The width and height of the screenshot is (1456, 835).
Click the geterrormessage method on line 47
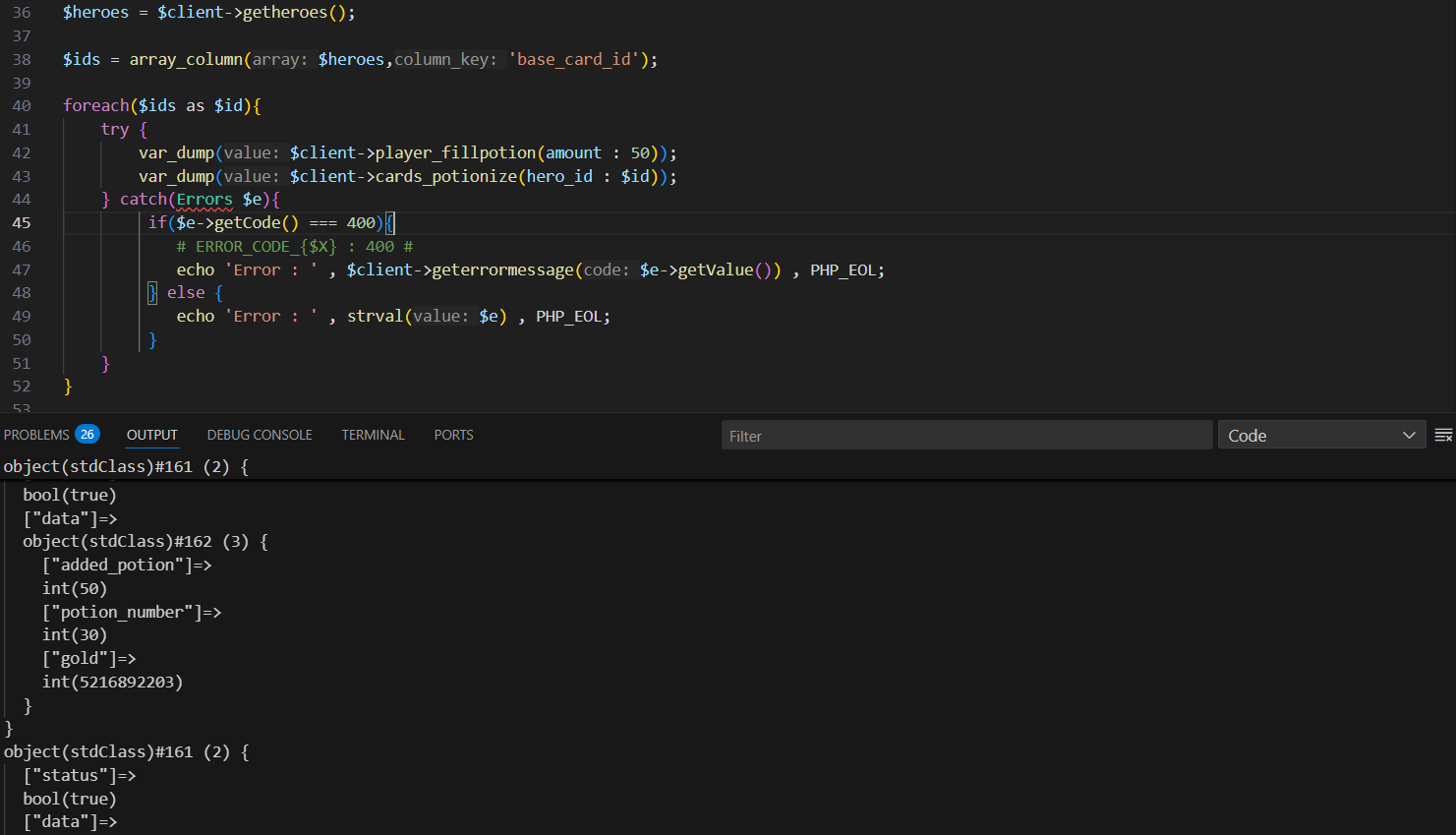(502, 270)
